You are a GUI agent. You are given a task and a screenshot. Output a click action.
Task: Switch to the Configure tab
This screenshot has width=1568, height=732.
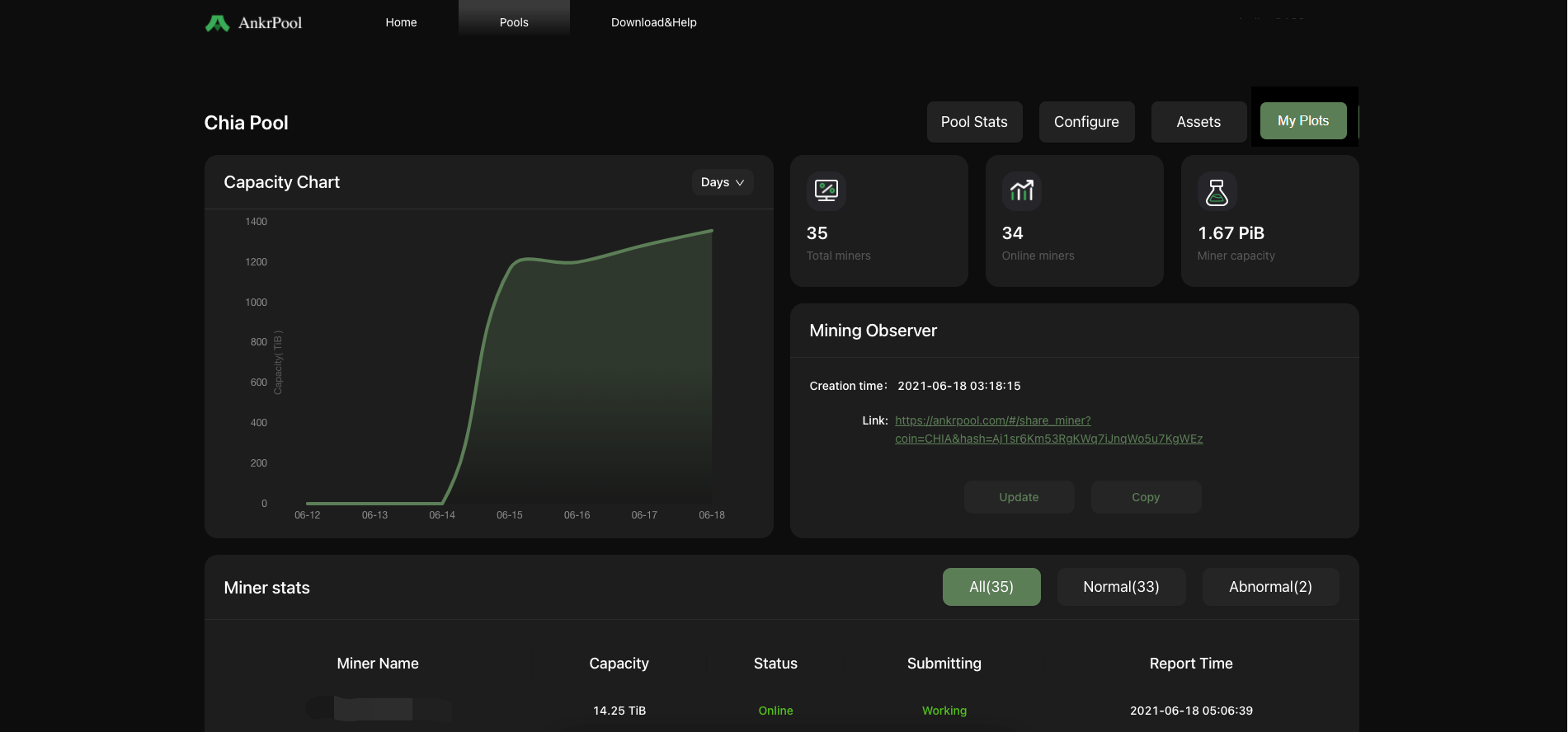click(x=1086, y=122)
